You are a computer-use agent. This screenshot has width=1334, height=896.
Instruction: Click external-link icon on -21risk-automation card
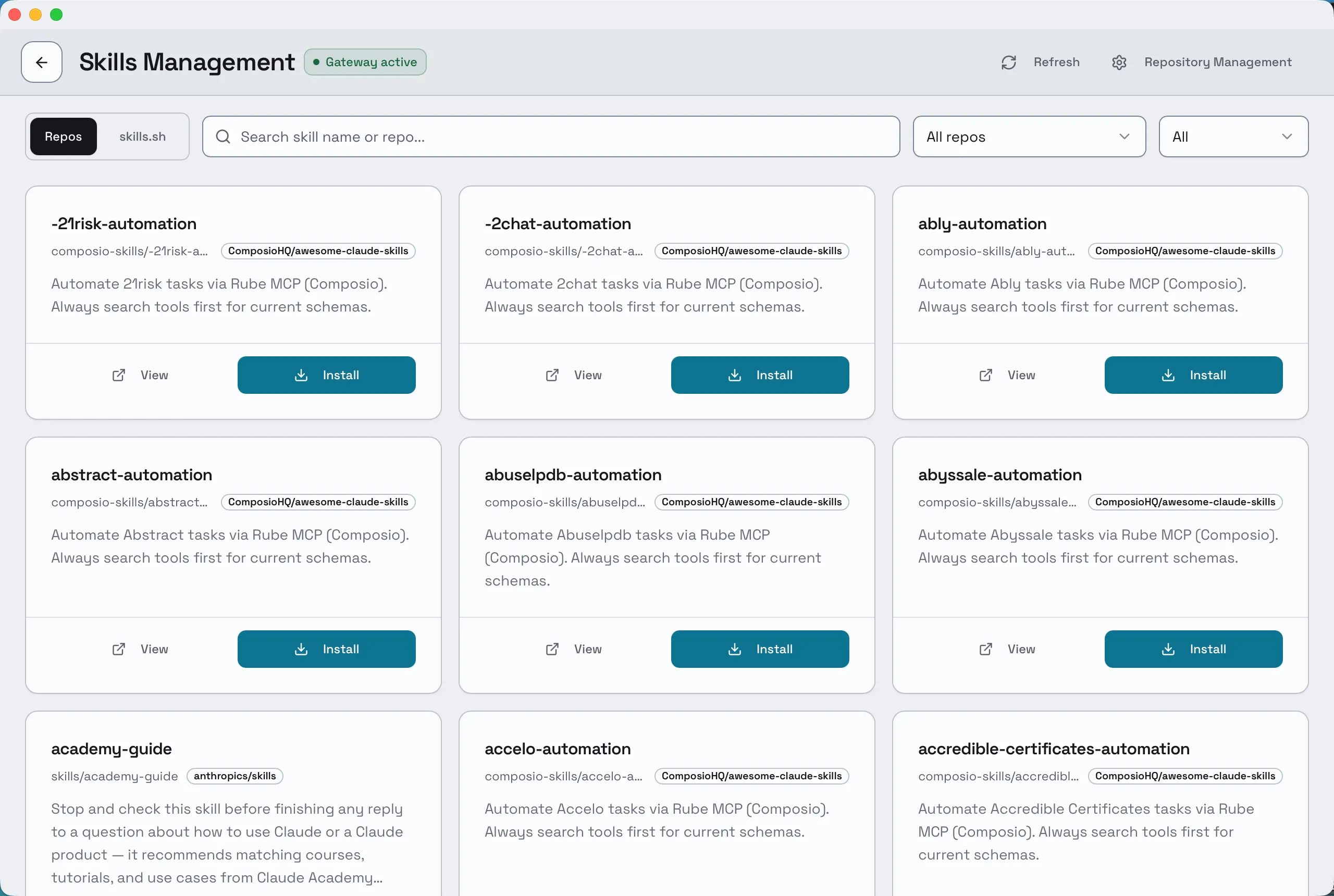click(118, 376)
